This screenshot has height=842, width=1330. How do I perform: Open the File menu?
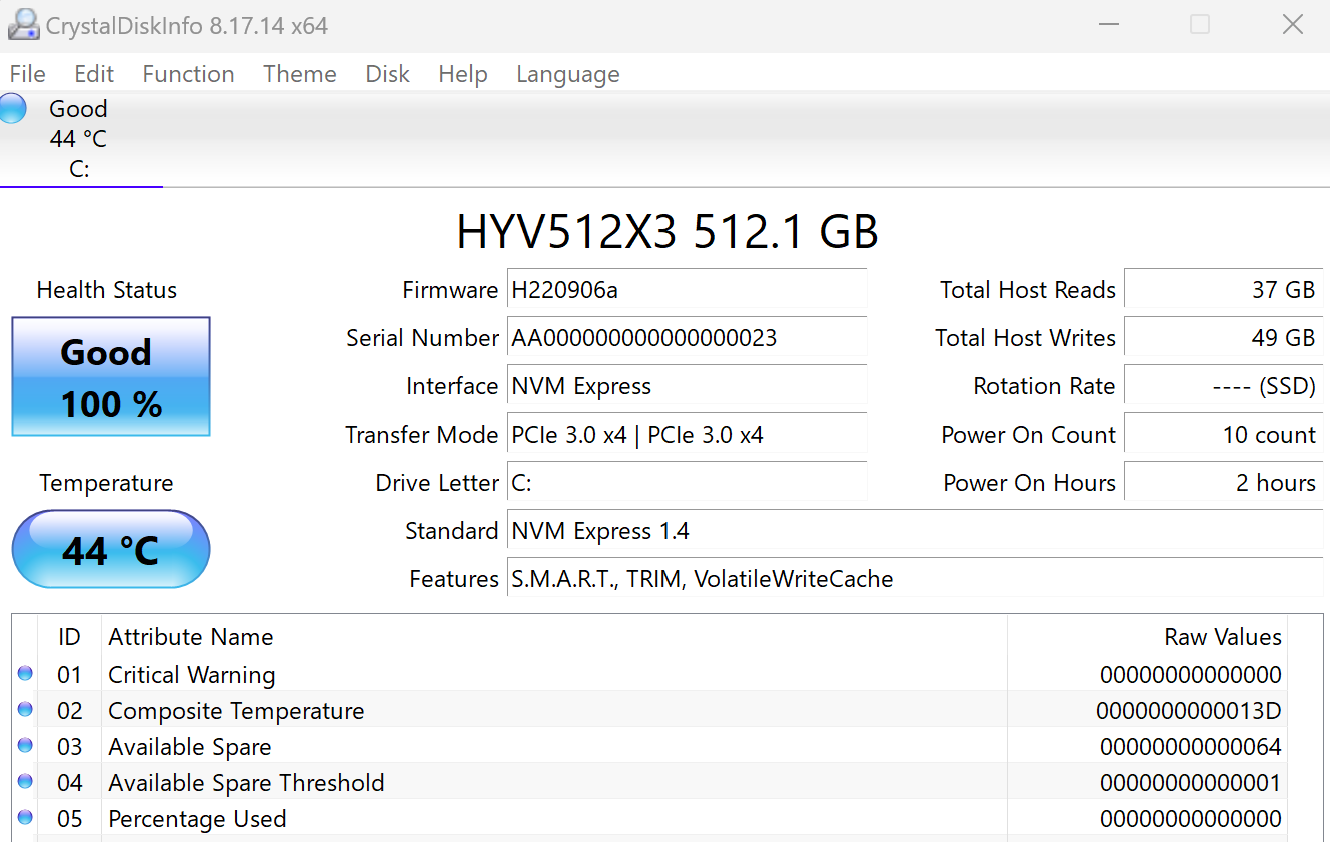pos(28,74)
